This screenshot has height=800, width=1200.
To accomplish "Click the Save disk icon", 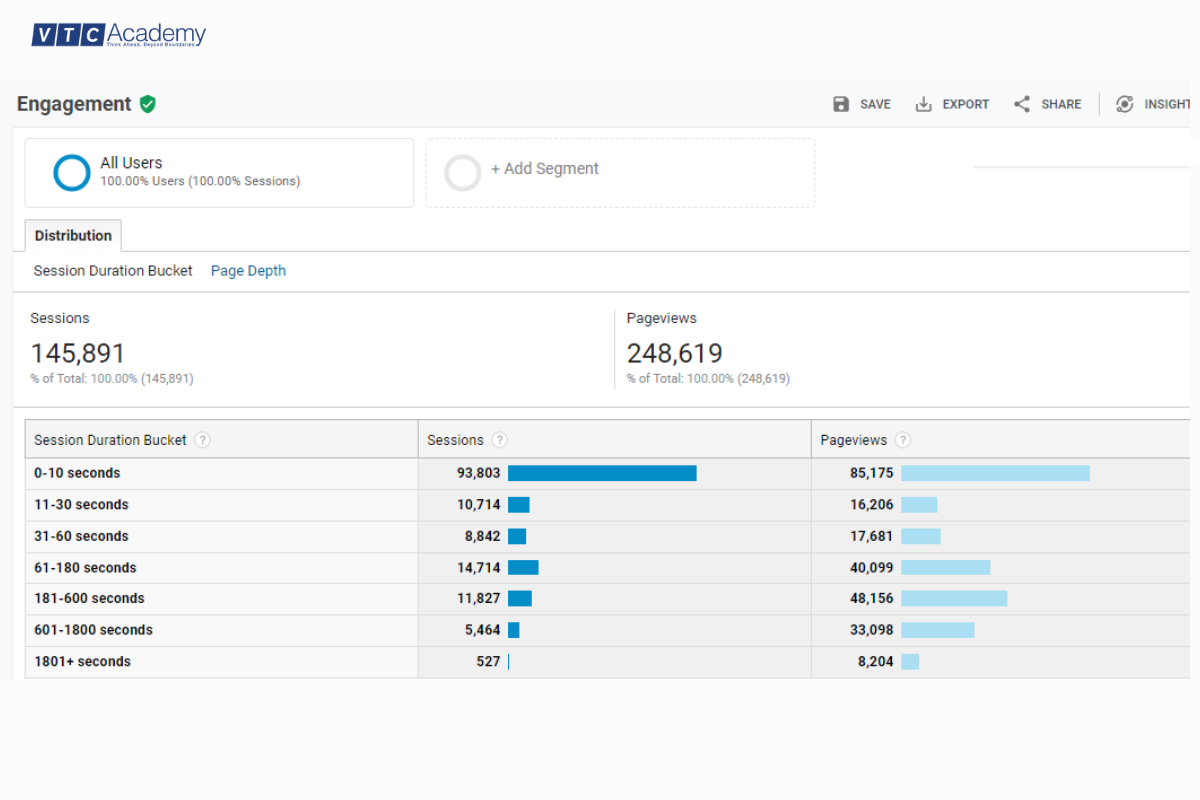I will 841,104.
